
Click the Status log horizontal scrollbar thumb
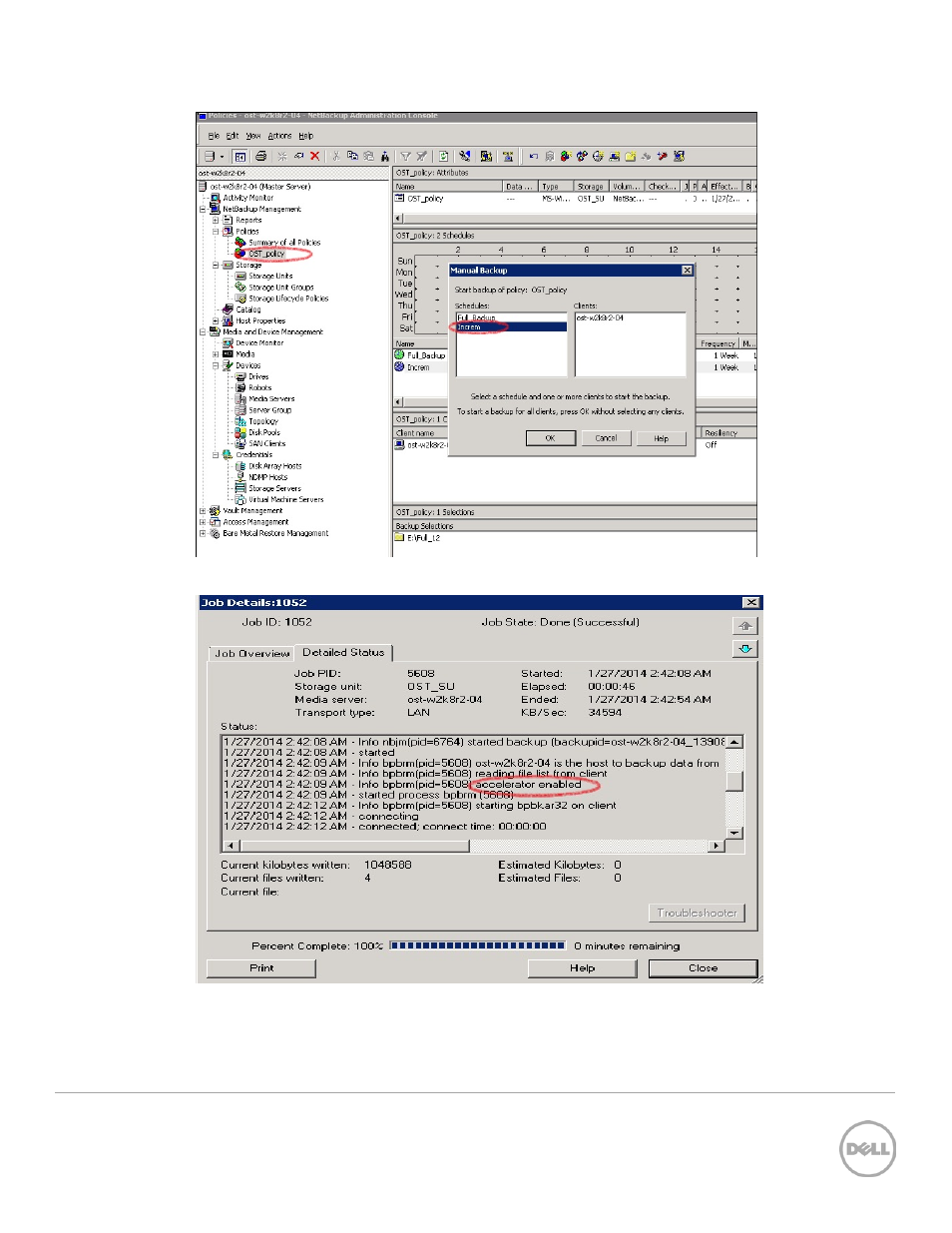[353, 846]
